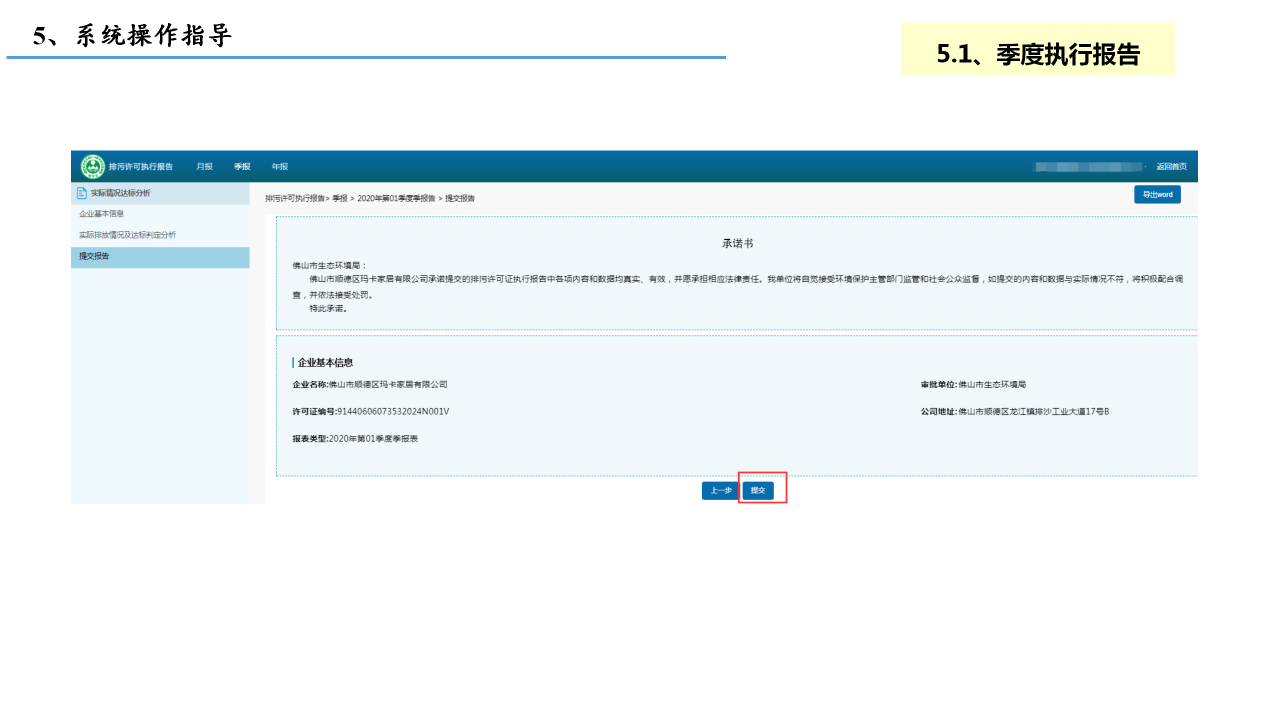The width and height of the screenshot is (1280, 720).
Task: Click the 季报 breadcrumb link
Action: (340, 199)
